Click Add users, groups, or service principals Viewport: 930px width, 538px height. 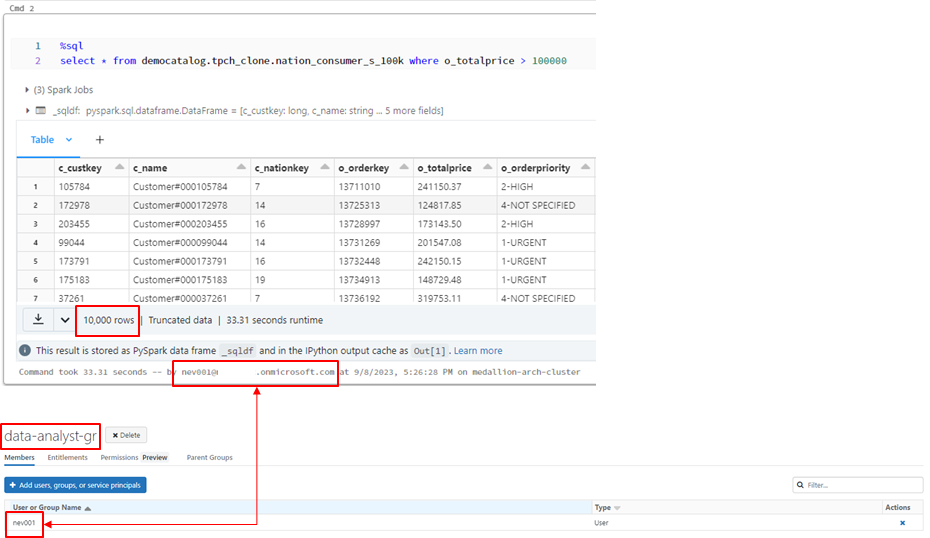(x=75, y=485)
